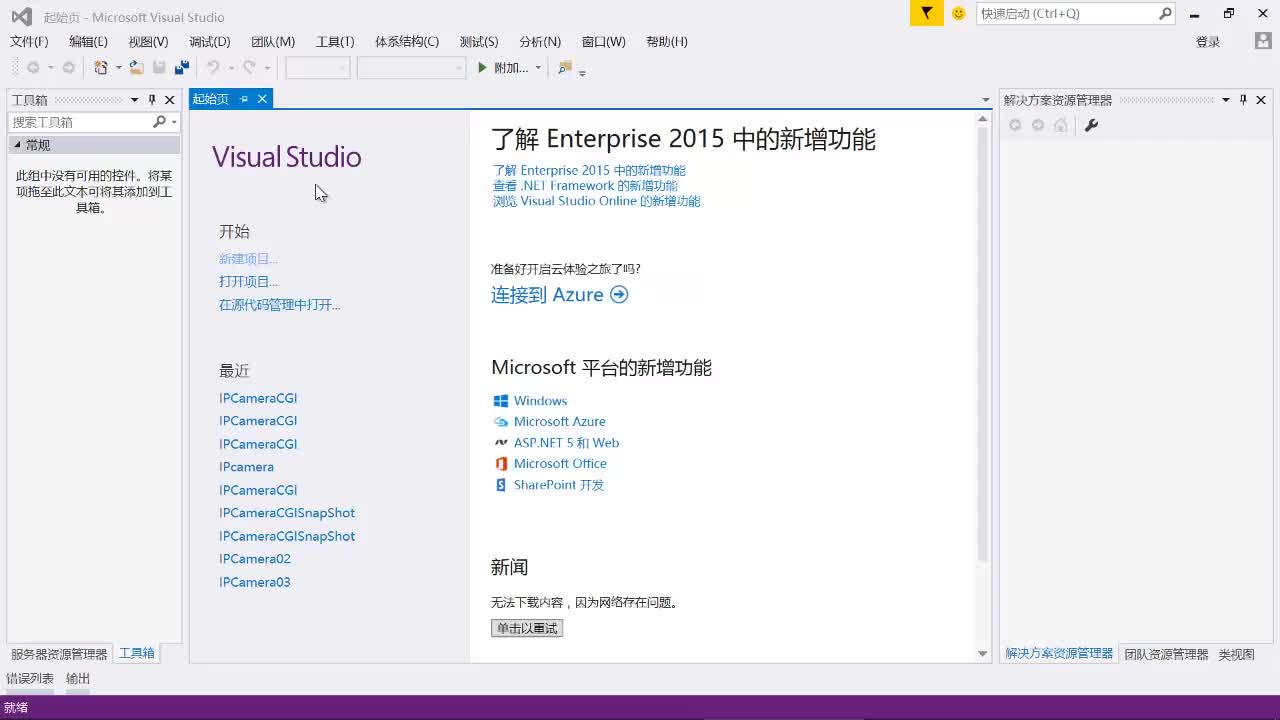Toggle pin on 起始页 tab

click(244, 99)
